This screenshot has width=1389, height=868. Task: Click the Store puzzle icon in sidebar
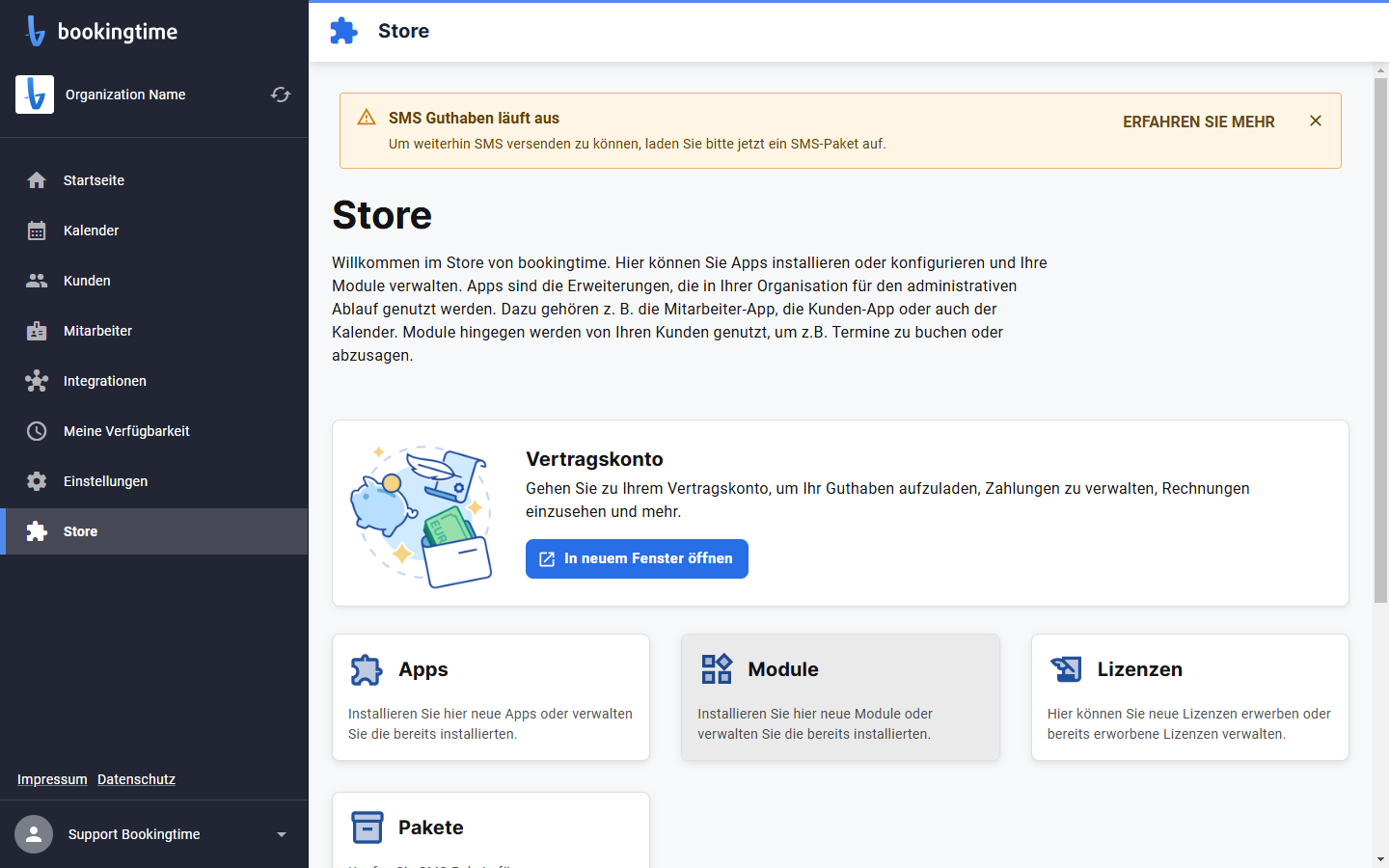[37, 531]
